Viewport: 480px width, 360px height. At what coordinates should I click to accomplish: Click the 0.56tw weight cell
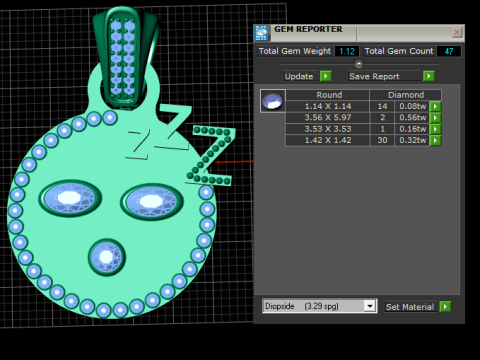coord(412,118)
